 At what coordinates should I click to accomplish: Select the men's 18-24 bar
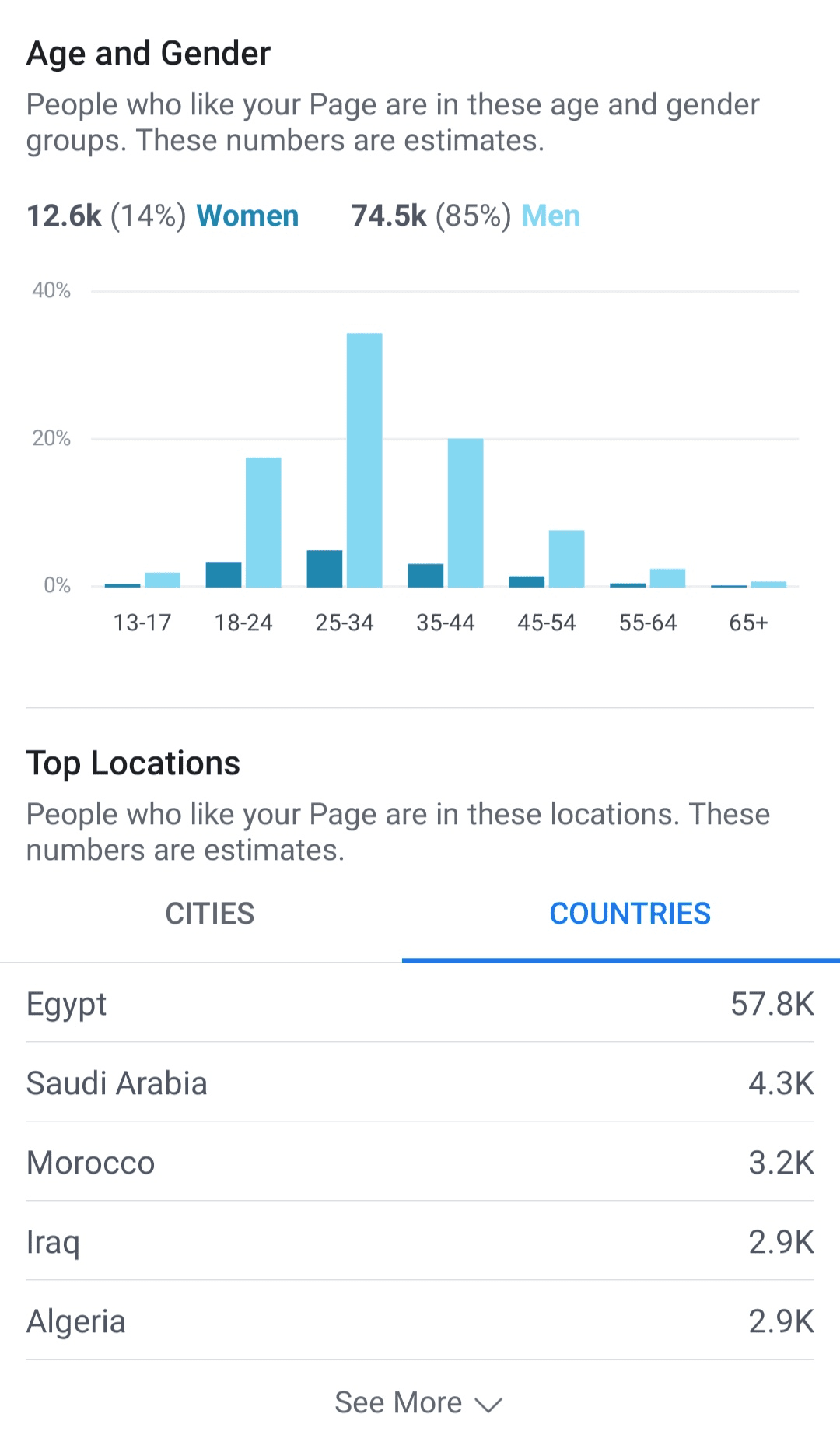pos(263,522)
